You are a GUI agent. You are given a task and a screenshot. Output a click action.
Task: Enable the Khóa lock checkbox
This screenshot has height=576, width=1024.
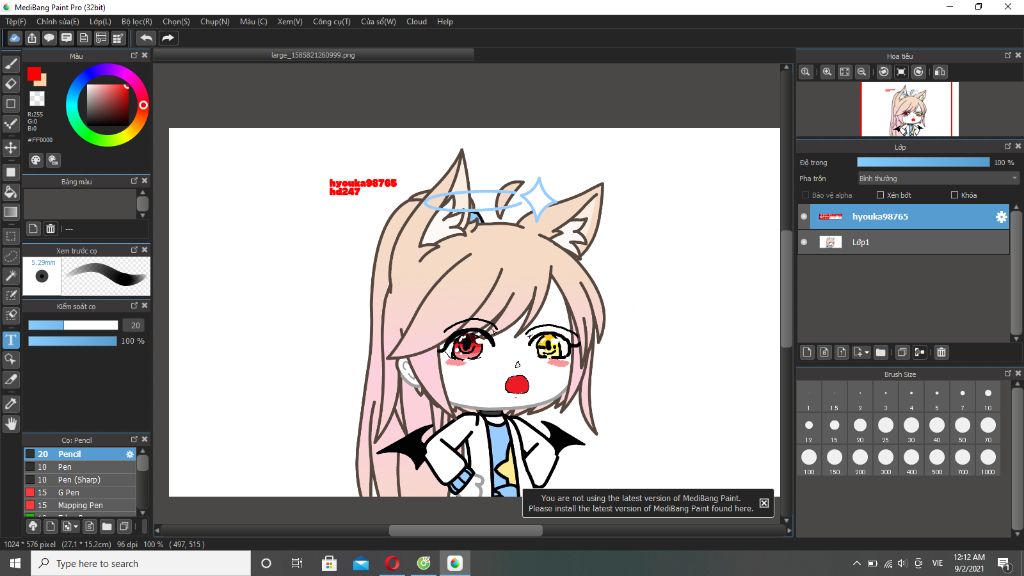[954, 195]
